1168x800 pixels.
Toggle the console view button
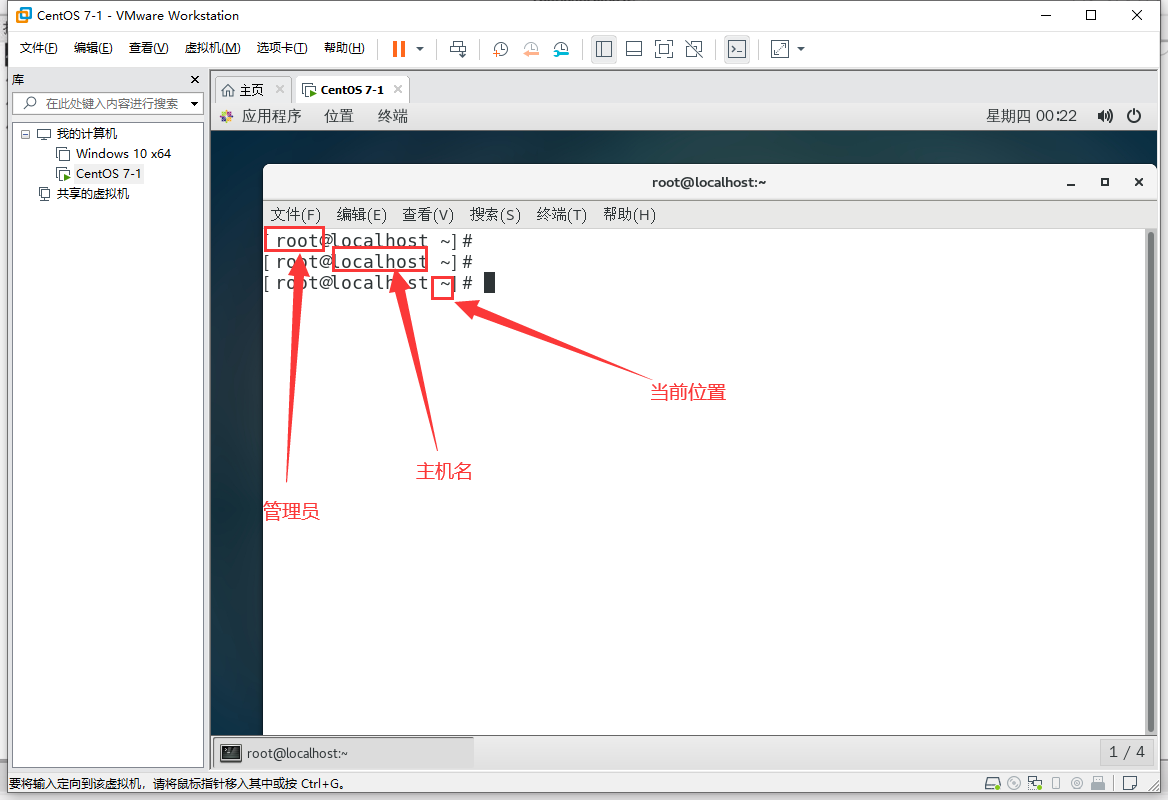coord(737,49)
